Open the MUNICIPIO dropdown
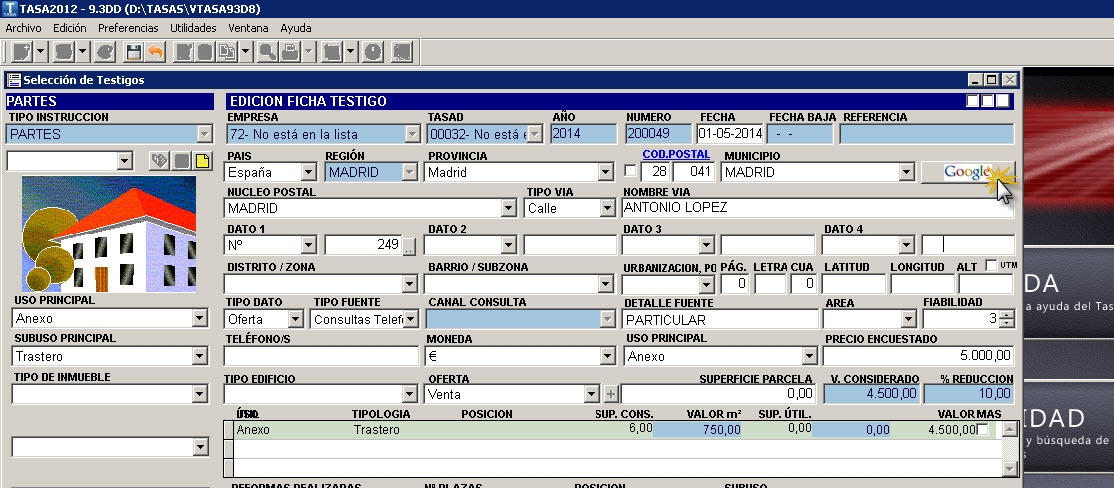1114x488 pixels. [906, 172]
